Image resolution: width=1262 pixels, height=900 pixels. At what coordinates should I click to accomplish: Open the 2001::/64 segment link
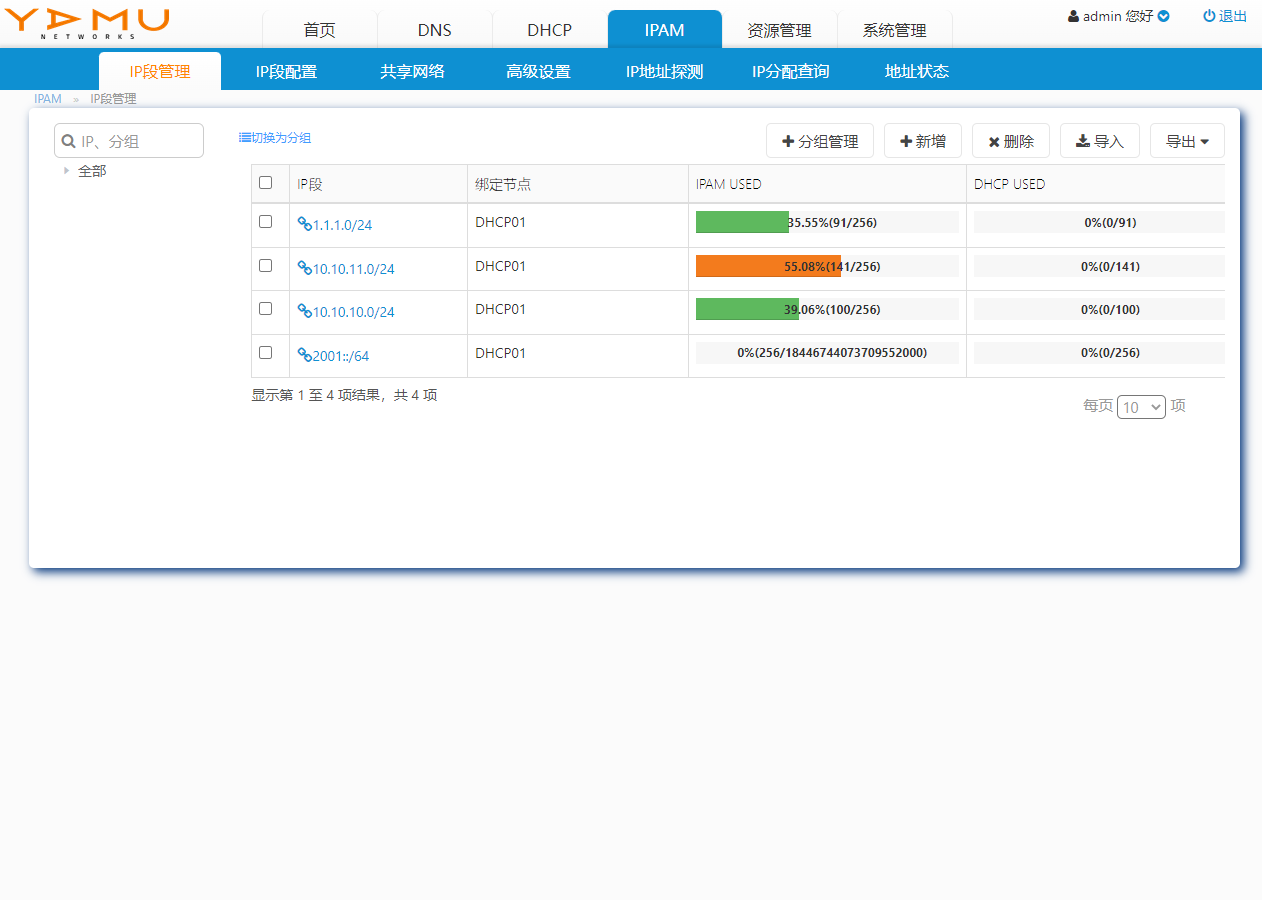(341, 356)
